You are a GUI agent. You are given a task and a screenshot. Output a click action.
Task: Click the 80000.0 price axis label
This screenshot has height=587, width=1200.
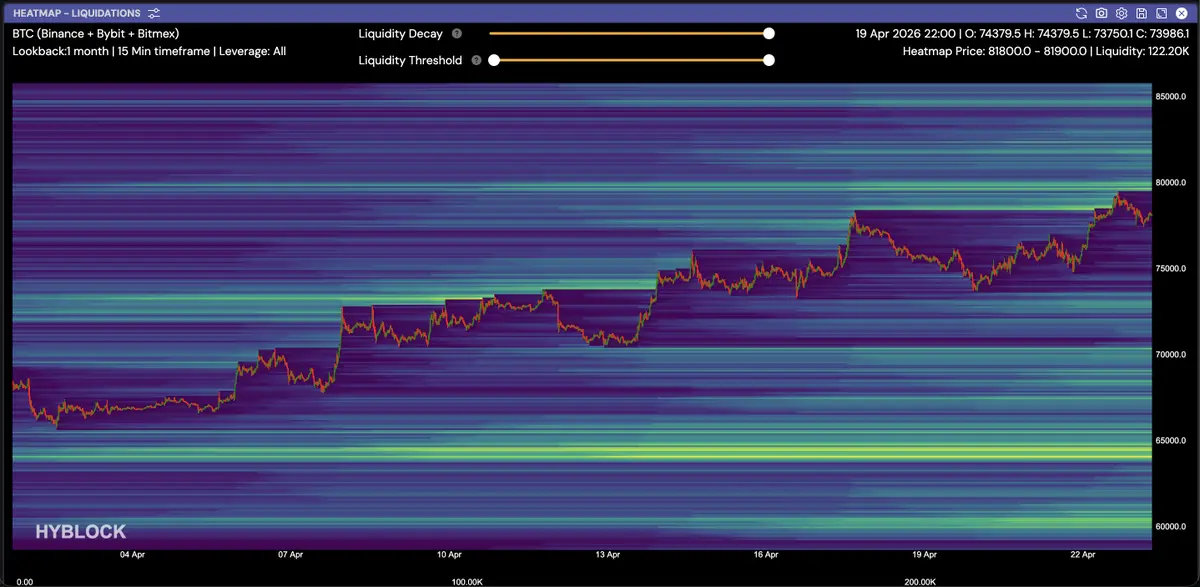[x=1171, y=183]
